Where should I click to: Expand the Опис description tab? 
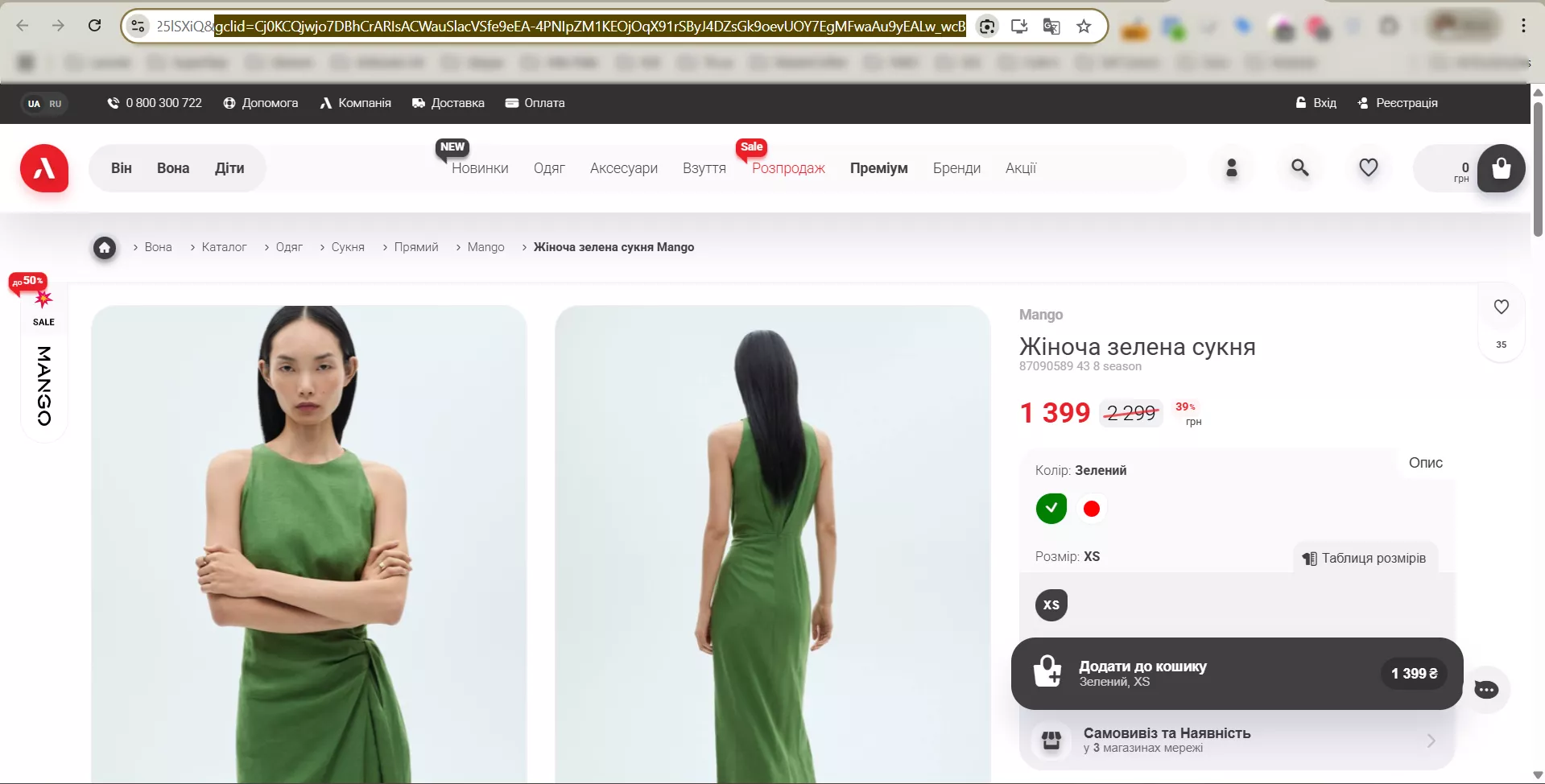tap(1425, 463)
